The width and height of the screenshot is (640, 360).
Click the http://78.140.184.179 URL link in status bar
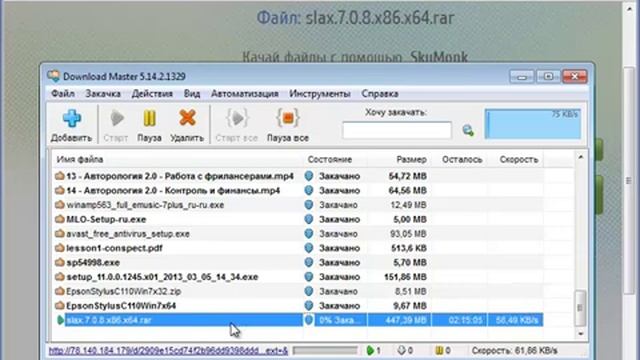[168, 351]
